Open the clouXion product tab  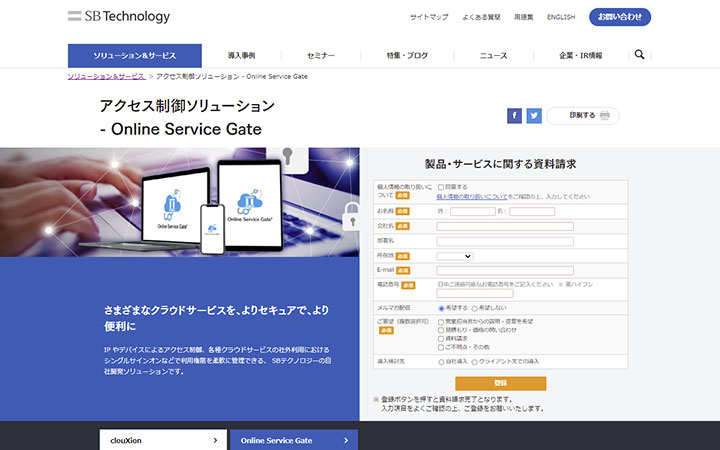[x=163, y=440]
